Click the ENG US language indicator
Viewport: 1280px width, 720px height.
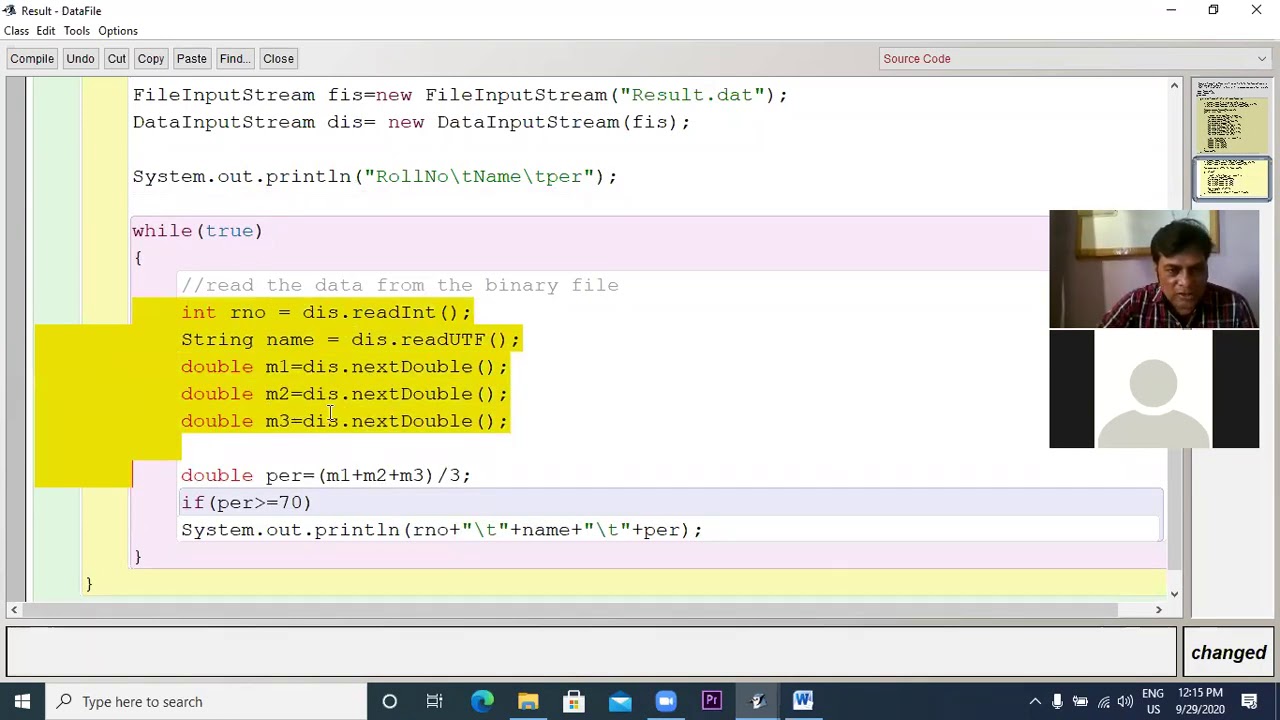(1153, 701)
